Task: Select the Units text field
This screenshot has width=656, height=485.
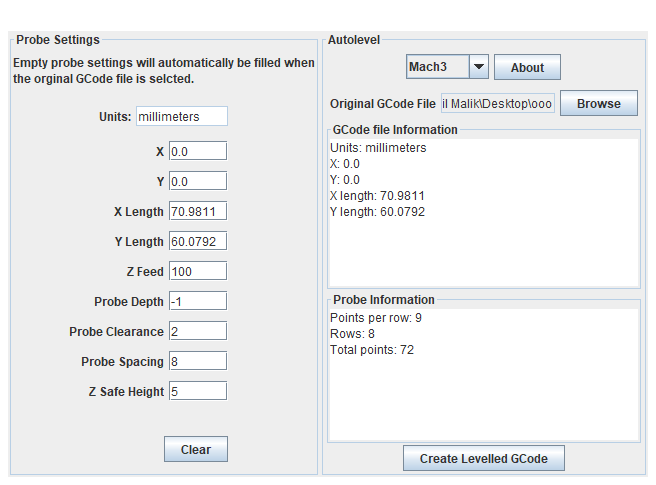Action: tap(181, 116)
